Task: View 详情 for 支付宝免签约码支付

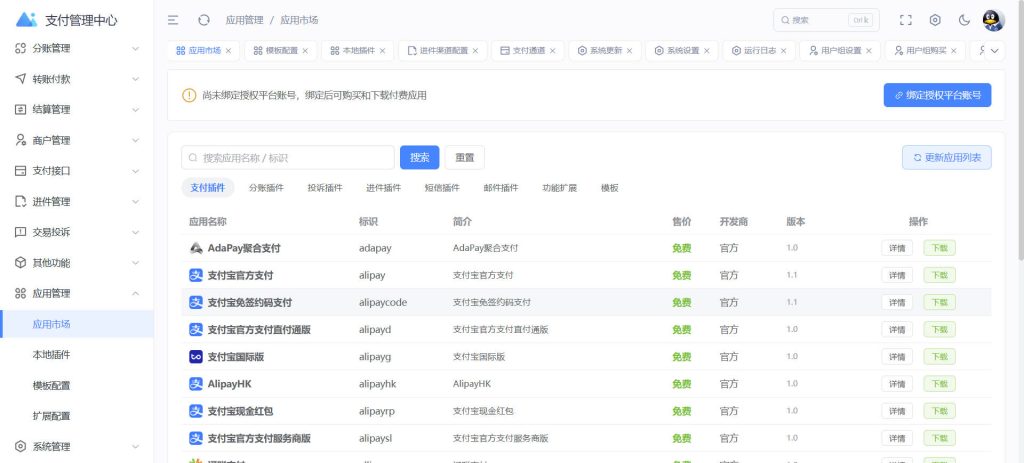Action: [897, 302]
